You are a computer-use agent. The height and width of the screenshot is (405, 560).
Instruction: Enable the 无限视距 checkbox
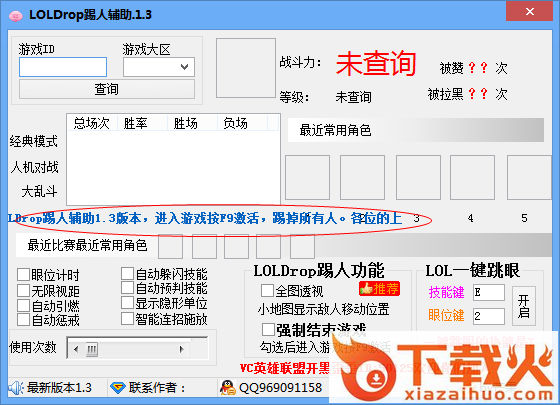click(x=23, y=291)
